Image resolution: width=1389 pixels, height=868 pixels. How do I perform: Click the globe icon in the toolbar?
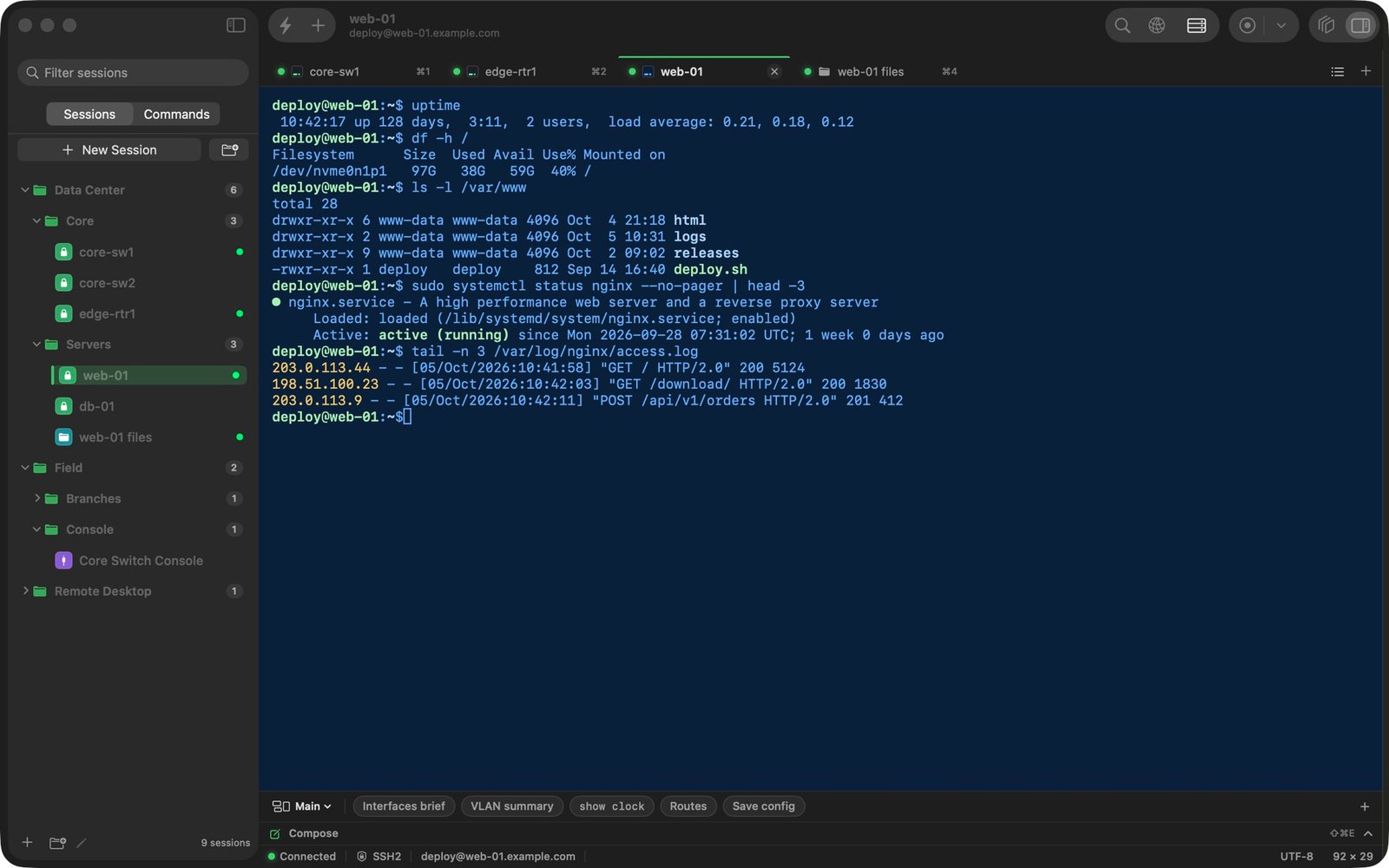pyautogui.click(x=1157, y=25)
